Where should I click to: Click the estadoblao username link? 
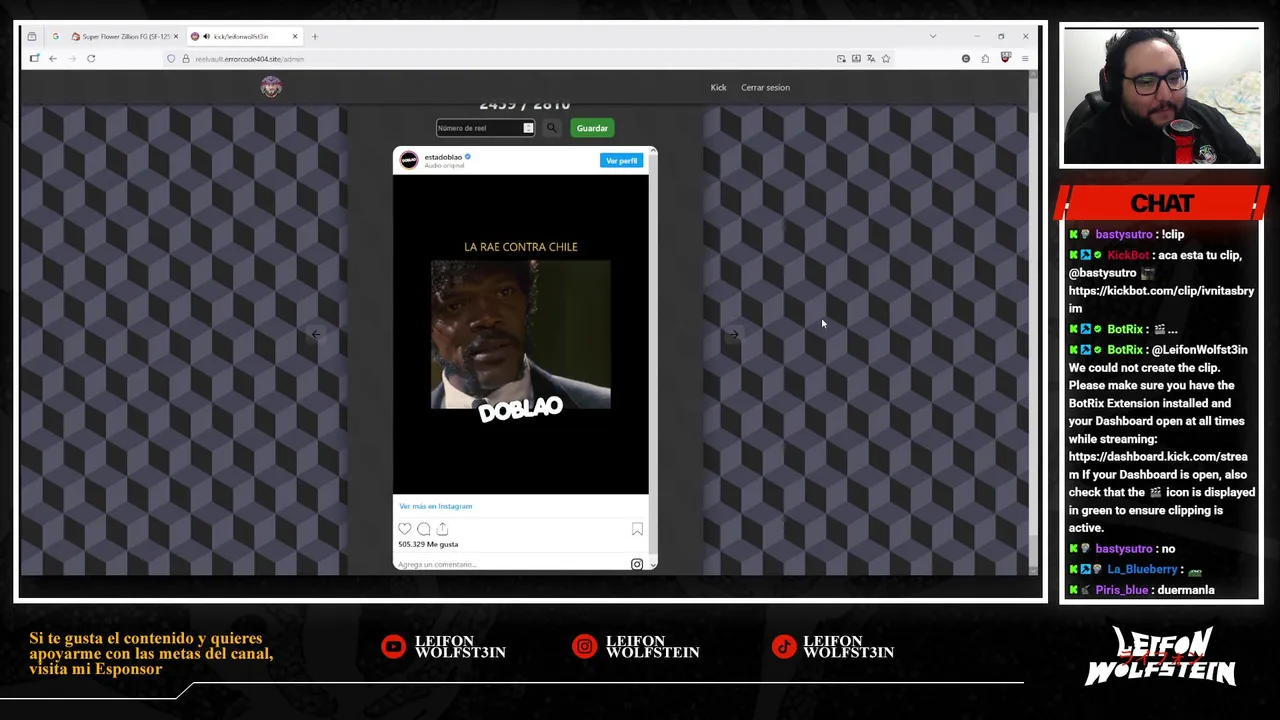click(x=443, y=157)
